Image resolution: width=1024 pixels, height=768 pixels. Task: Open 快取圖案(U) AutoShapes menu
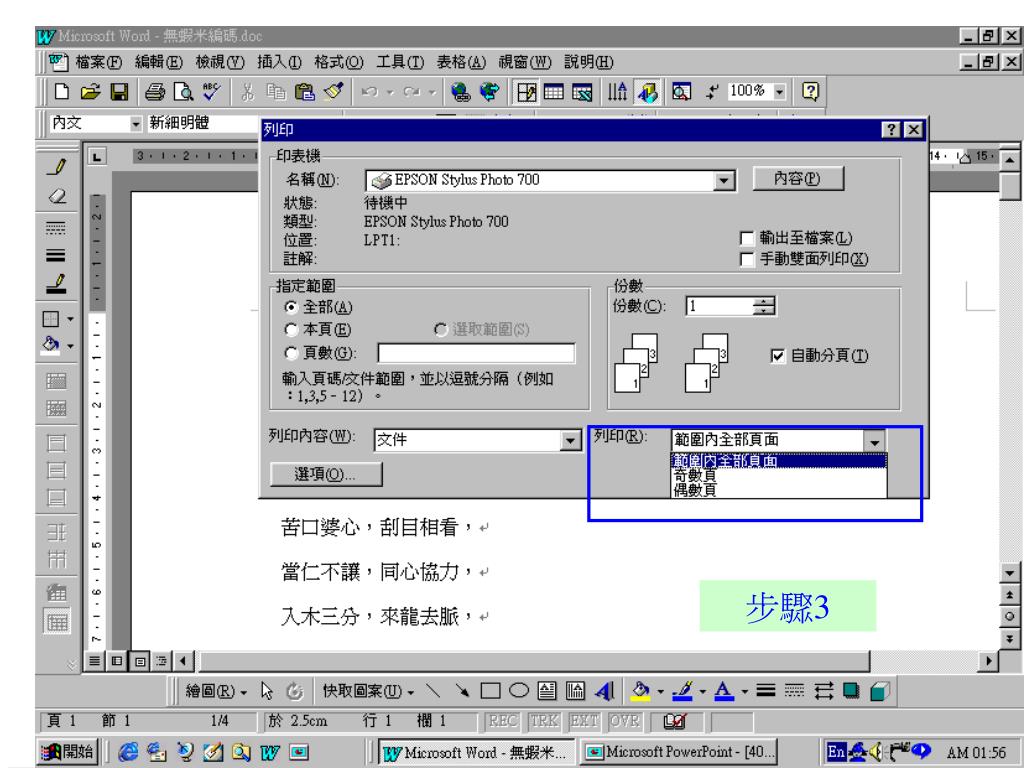(x=368, y=691)
